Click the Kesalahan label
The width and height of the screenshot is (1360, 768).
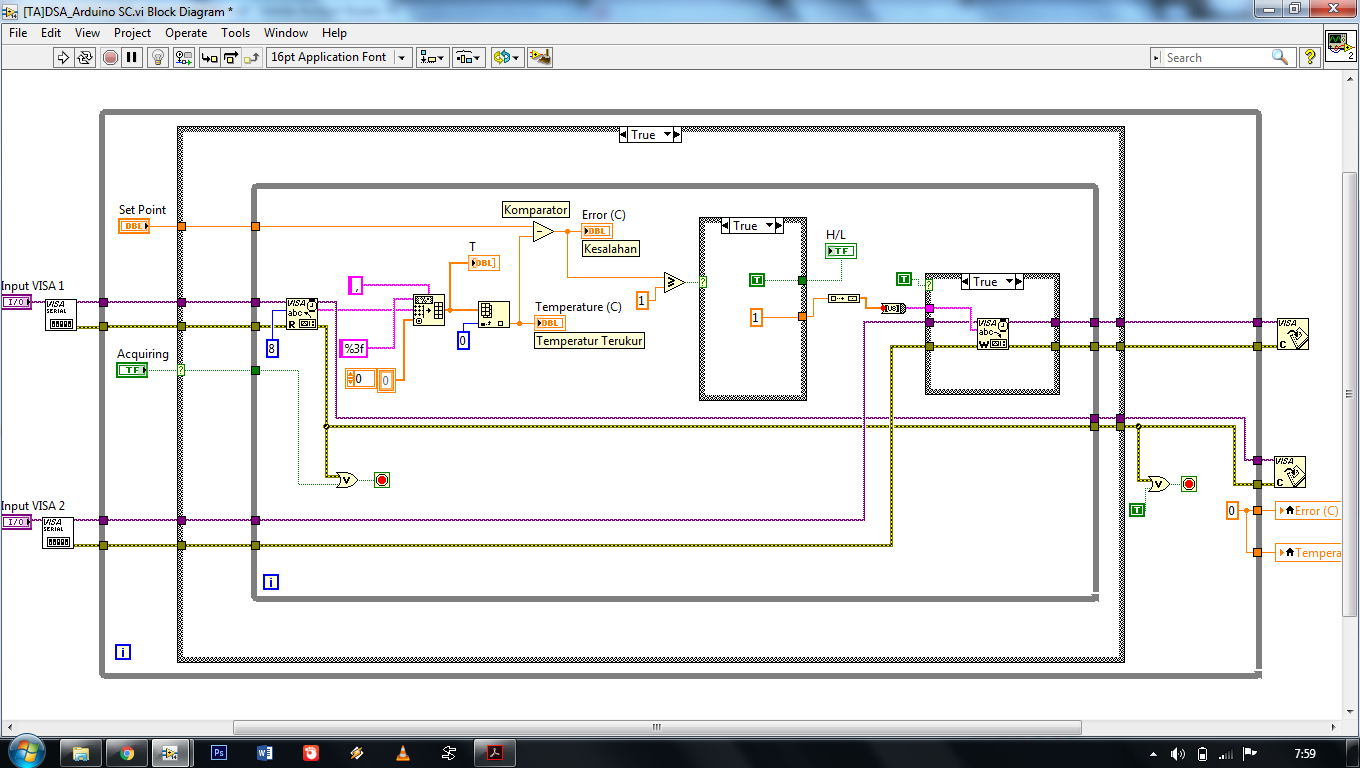pos(611,249)
